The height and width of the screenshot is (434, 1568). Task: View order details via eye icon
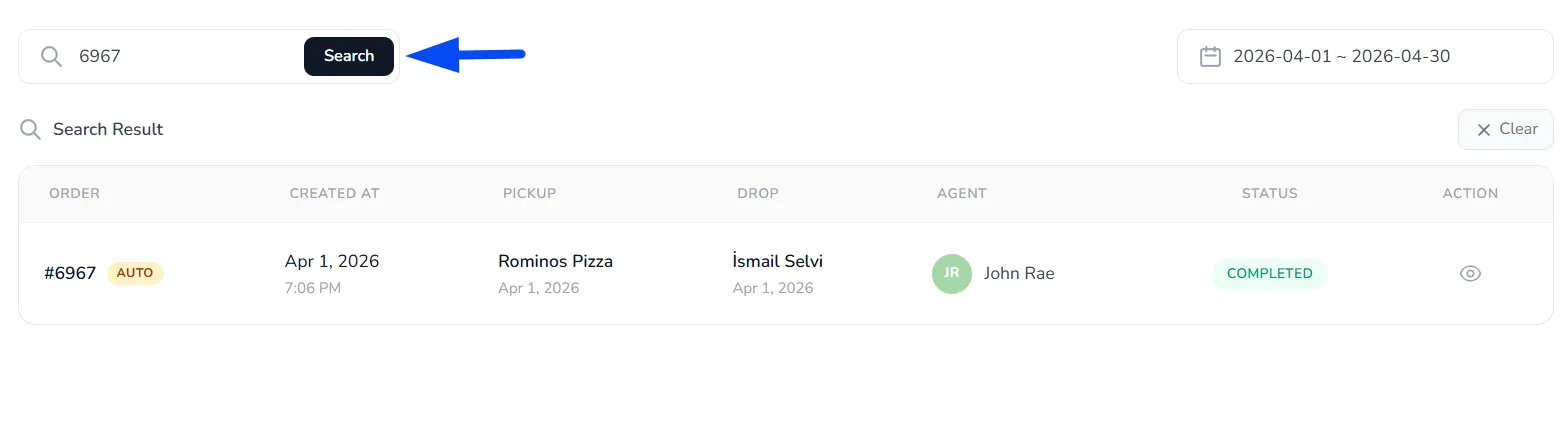(x=1470, y=274)
